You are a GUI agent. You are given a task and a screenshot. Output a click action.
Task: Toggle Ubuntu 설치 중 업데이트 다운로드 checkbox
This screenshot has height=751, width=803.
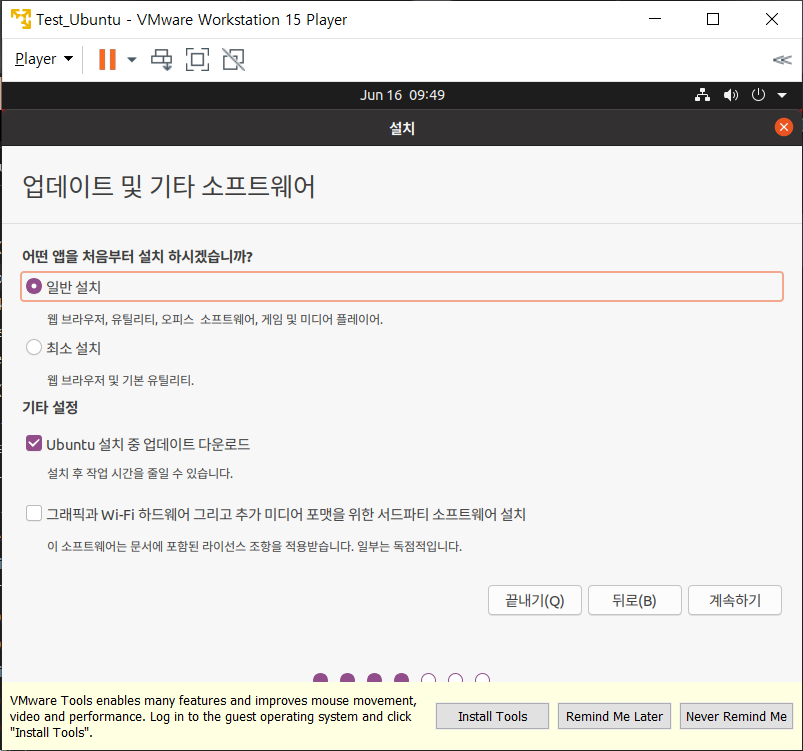34,443
